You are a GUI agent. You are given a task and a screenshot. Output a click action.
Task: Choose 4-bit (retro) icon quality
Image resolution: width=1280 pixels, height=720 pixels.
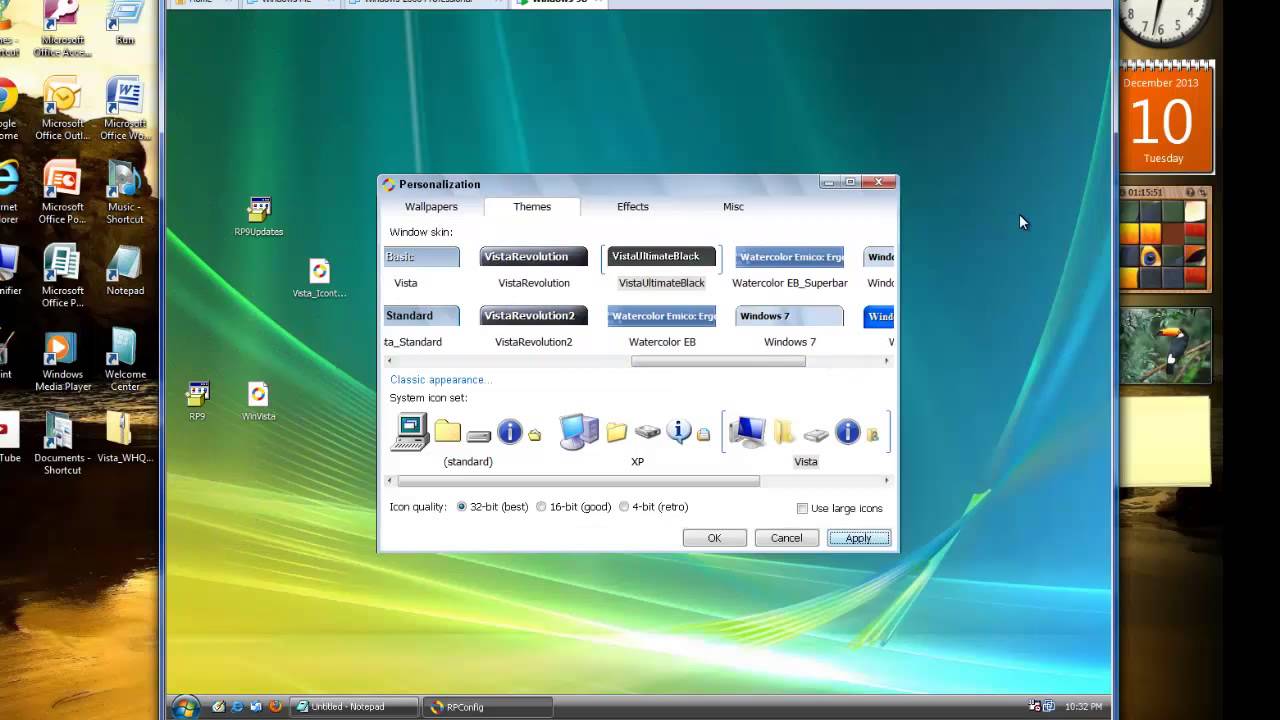point(654,507)
